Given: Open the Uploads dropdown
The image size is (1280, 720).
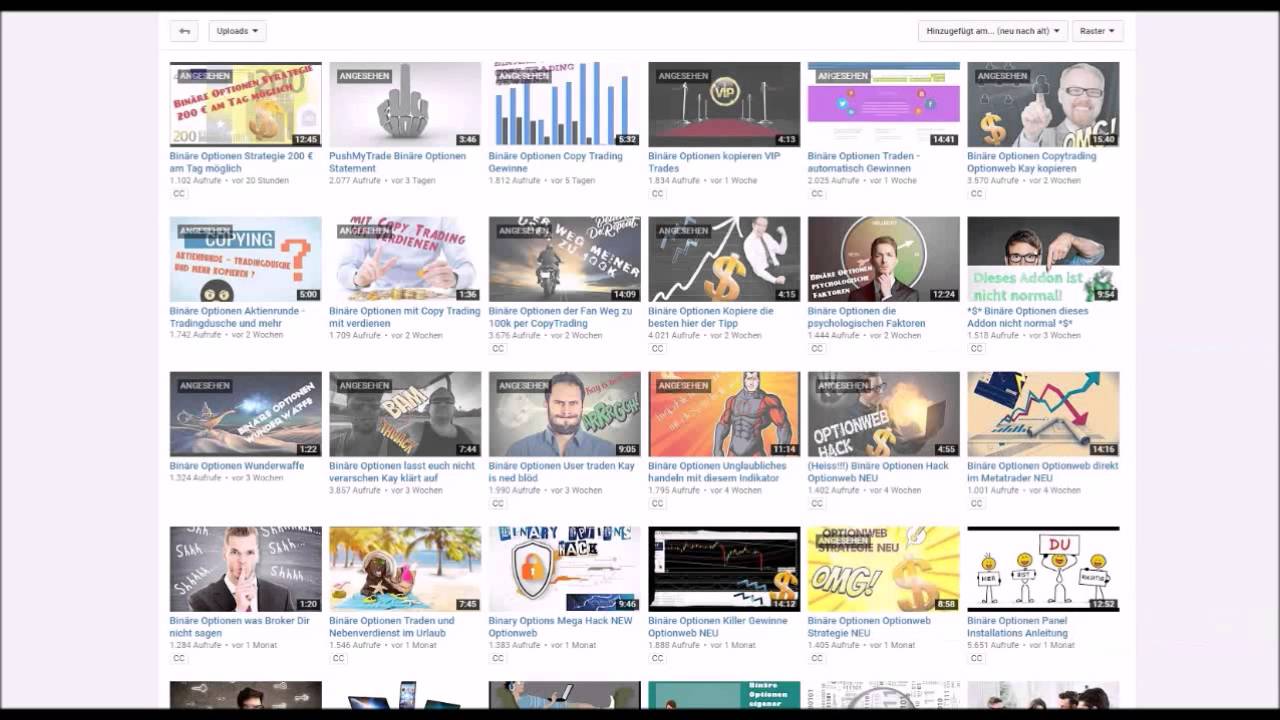Looking at the screenshot, I should [x=237, y=31].
